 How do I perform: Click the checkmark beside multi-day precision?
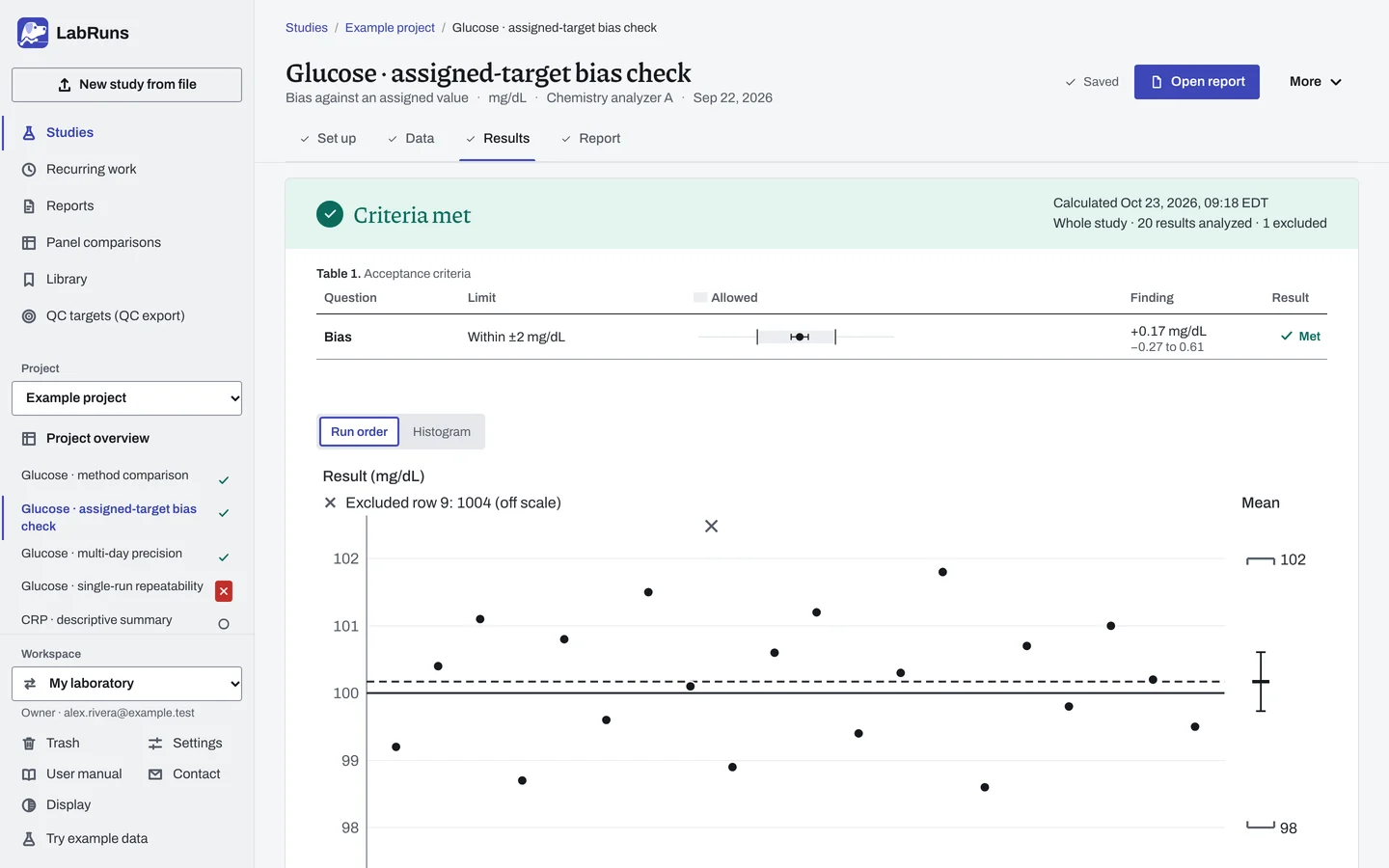pyautogui.click(x=224, y=557)
